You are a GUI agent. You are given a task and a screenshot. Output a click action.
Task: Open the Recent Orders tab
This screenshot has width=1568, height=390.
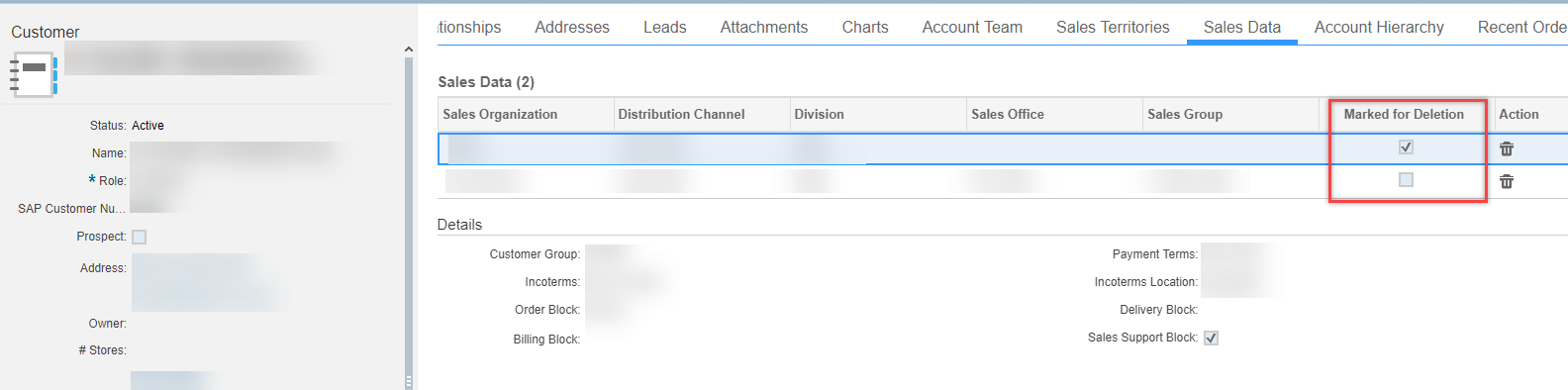(x=1522, y=27)
